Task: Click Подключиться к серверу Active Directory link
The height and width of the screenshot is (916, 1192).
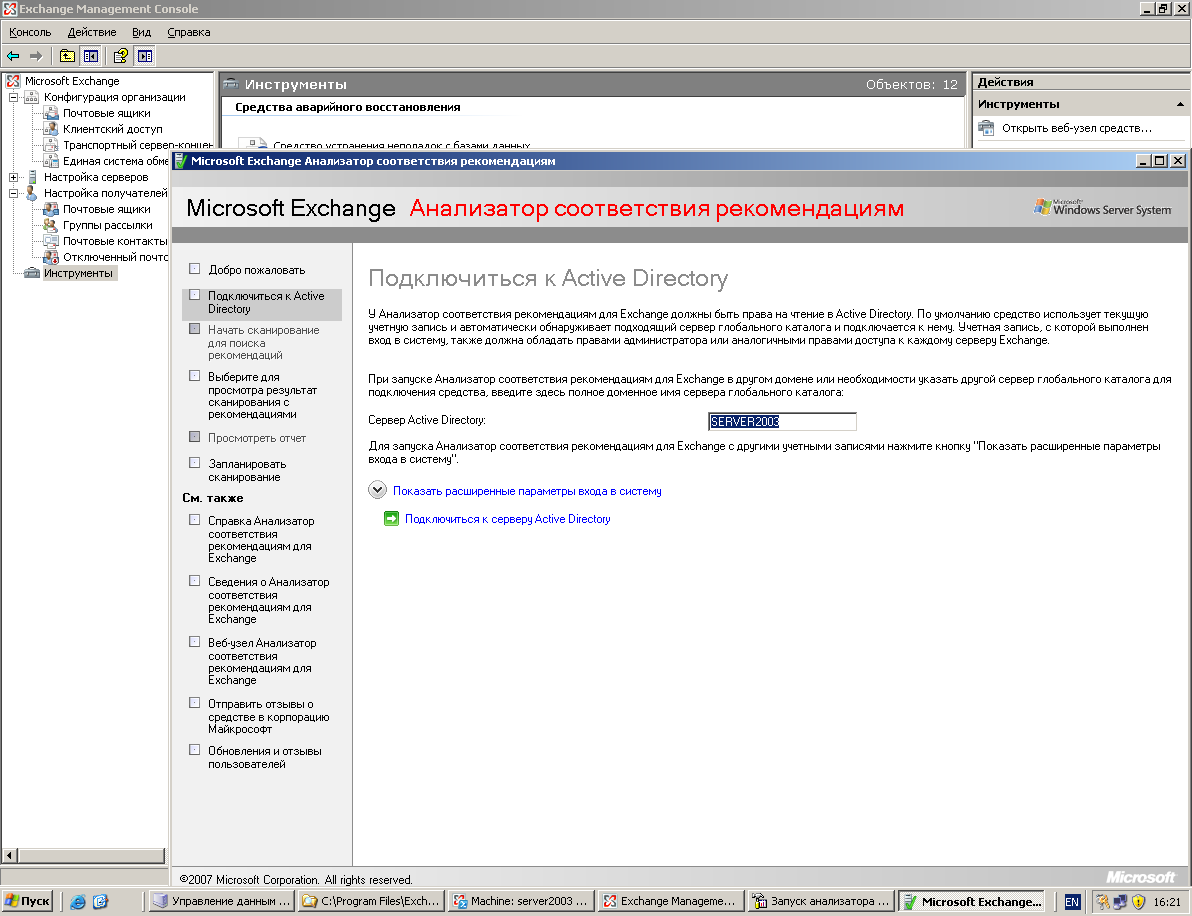Action: (x=508, y=519)
